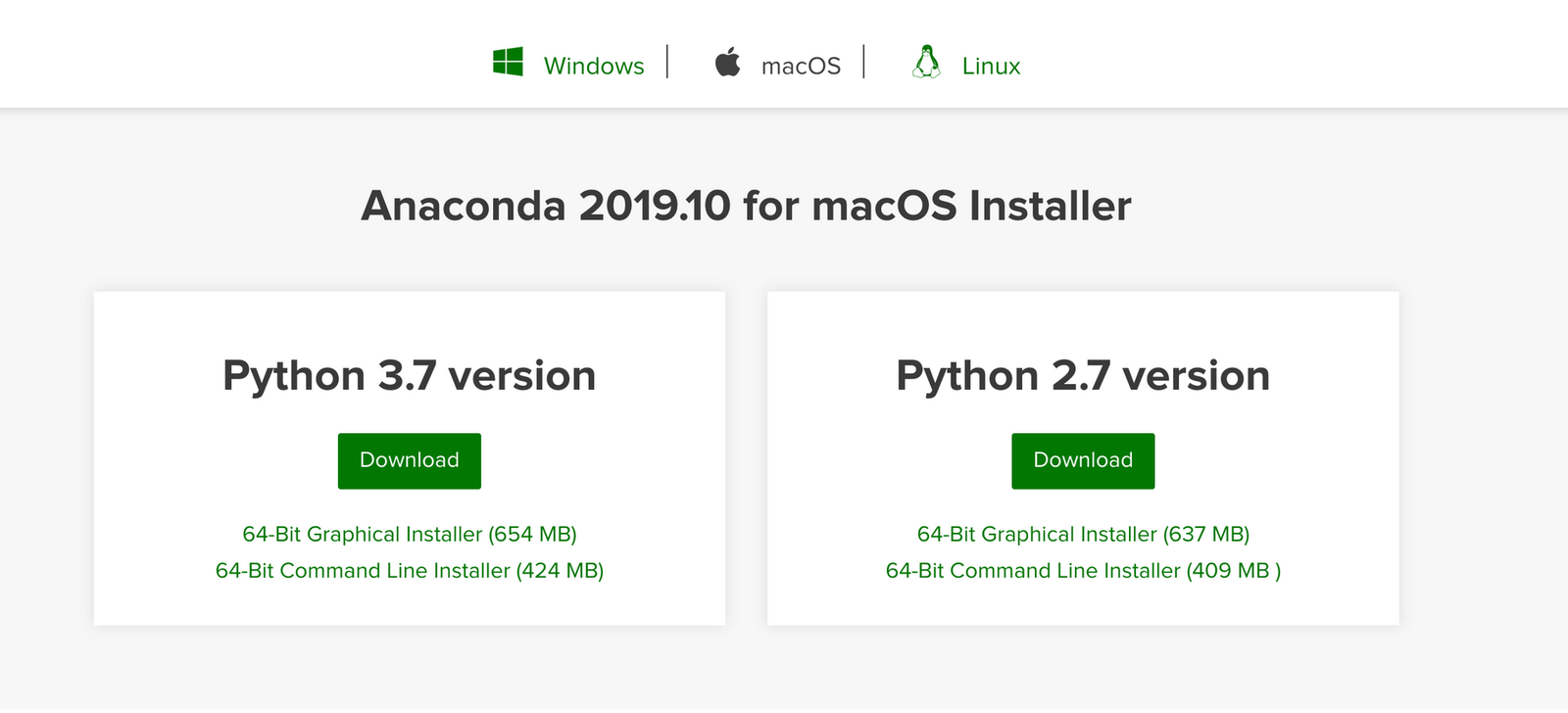Click the divider between Windows and macOS
1568x713 pixels.
[667, 62]
